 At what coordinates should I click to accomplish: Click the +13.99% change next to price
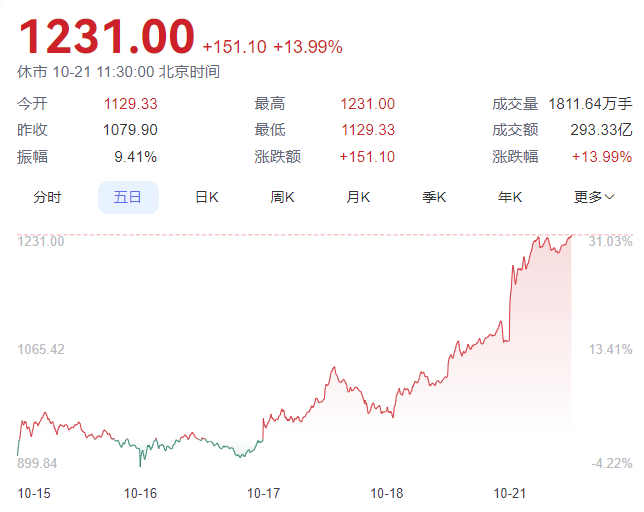[300, 46]
